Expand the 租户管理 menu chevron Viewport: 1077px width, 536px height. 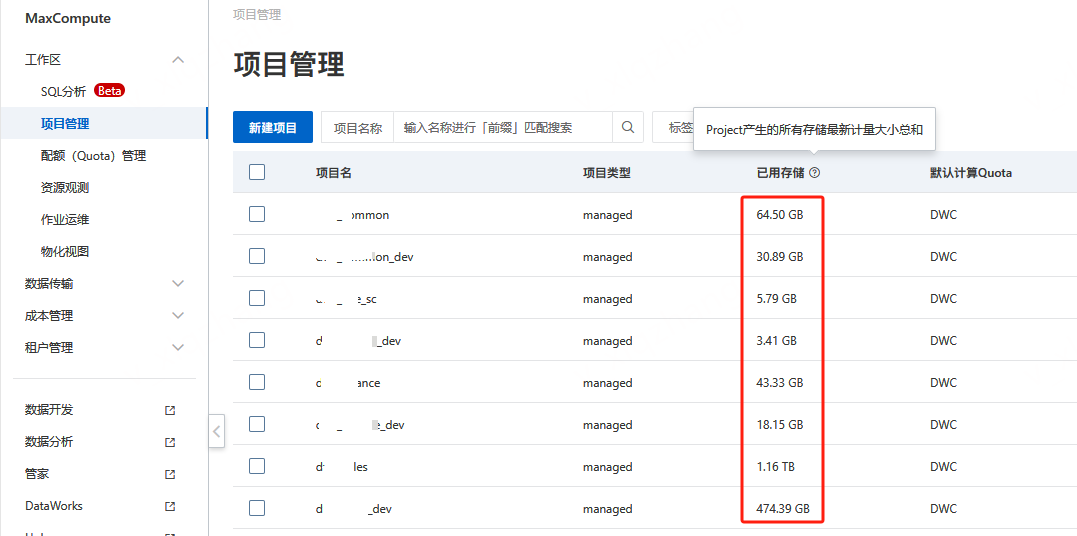178,348
